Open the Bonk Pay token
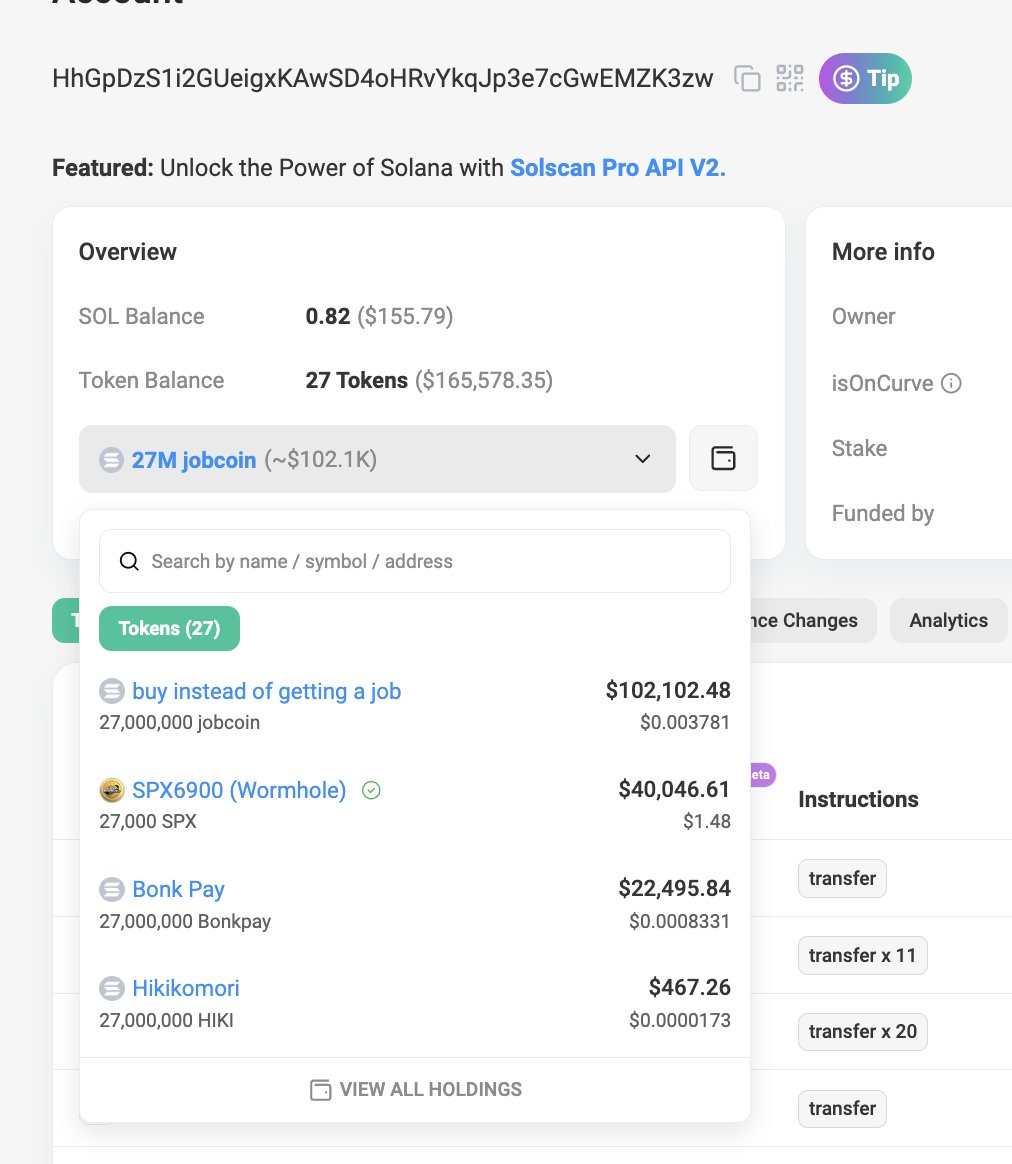 [178, 889]
